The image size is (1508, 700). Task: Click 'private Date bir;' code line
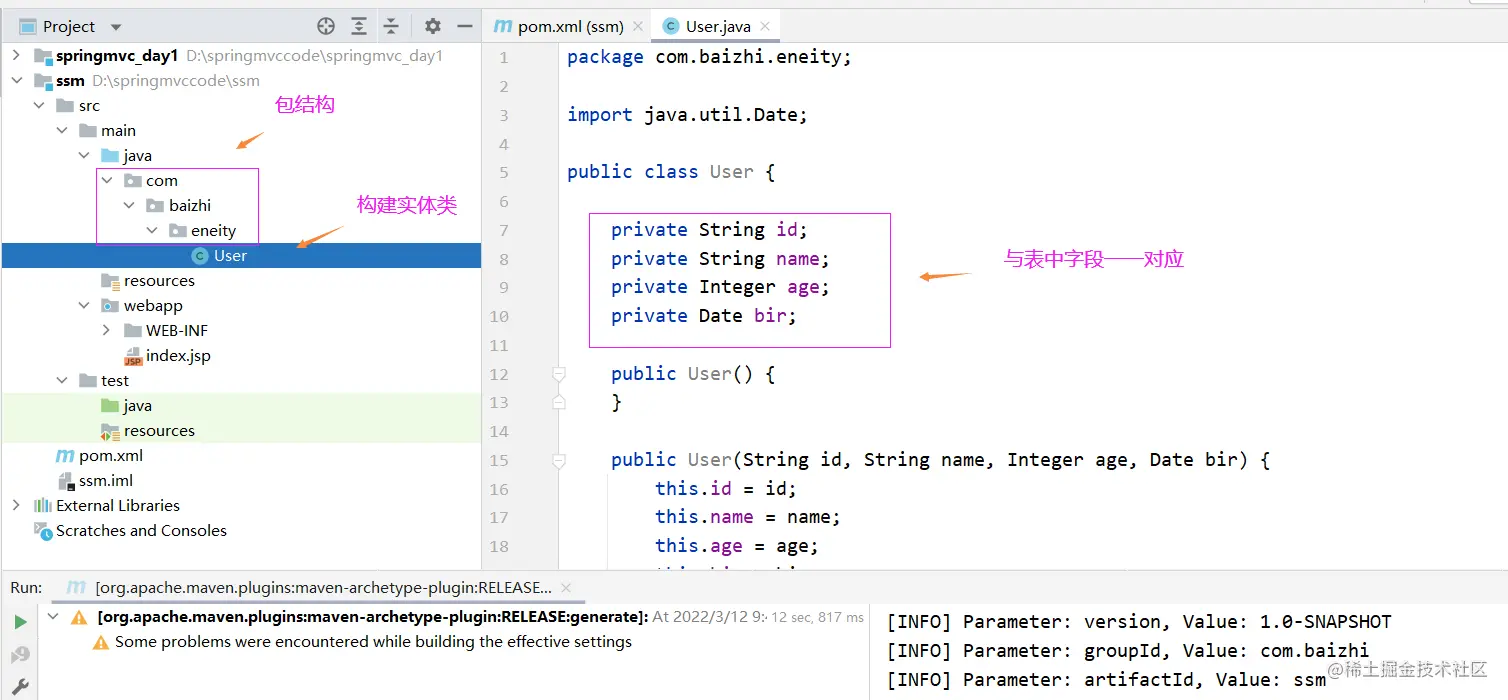[x=704, y=316]
